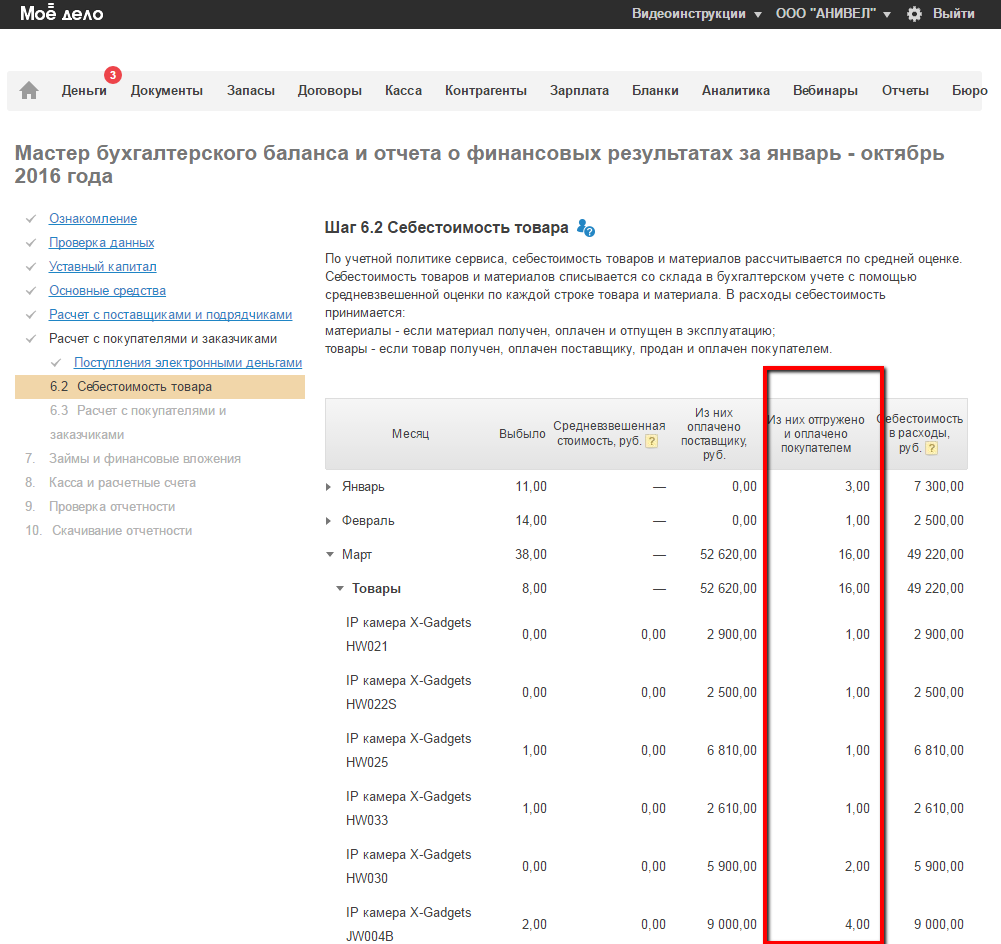Click the home icon in navigation bar
The width and height of the screenshot is (1001, 944).
pos(29,91)
